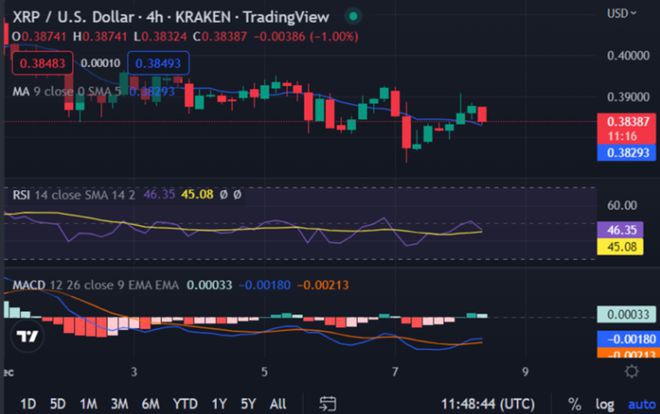This screenshot has width=660, height=414.
Task: Select the YTD time range
Action: point(185,402)
